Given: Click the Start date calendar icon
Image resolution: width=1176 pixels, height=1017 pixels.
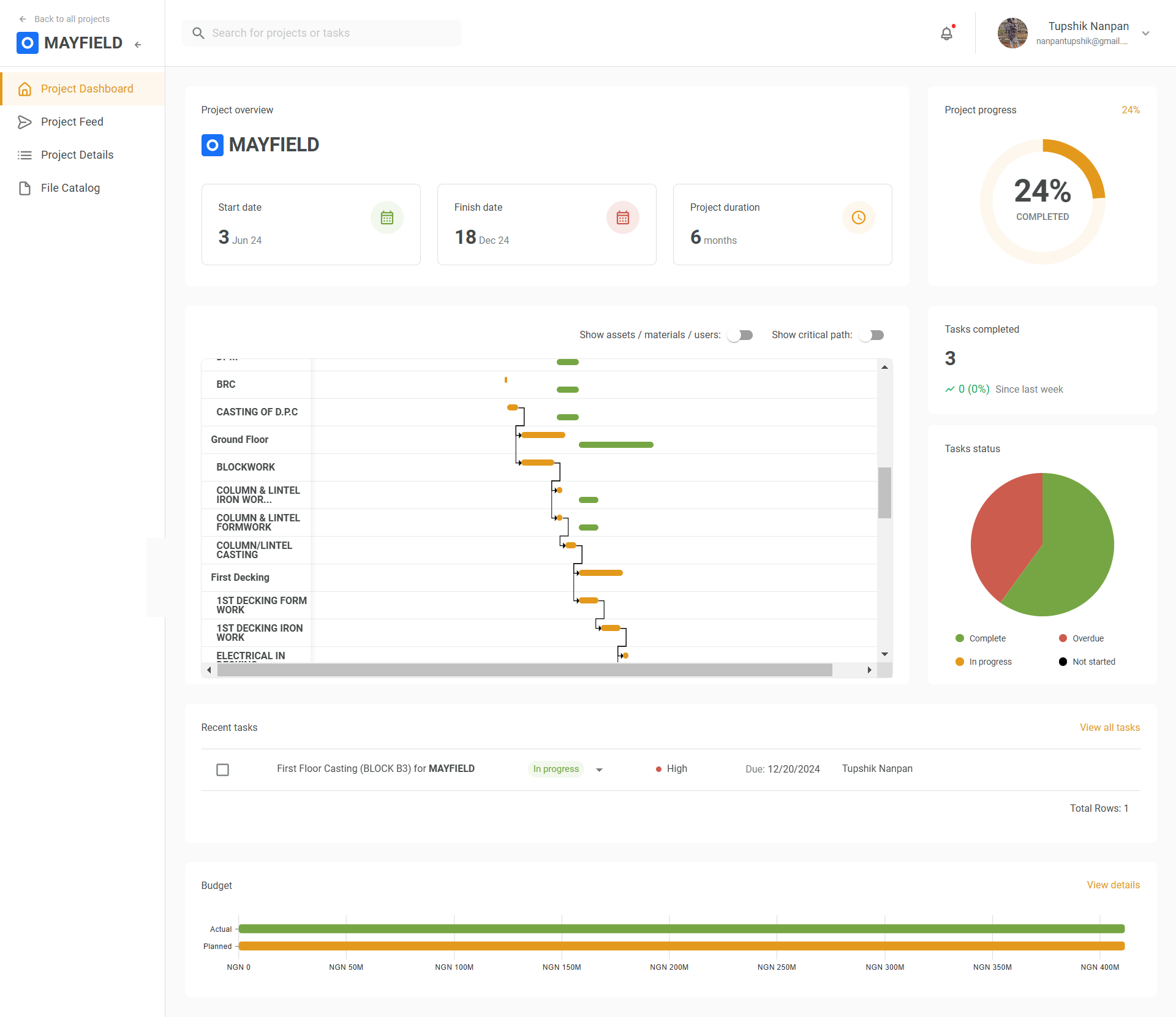Looking at the screenshot, I should [x=386, y=217].
